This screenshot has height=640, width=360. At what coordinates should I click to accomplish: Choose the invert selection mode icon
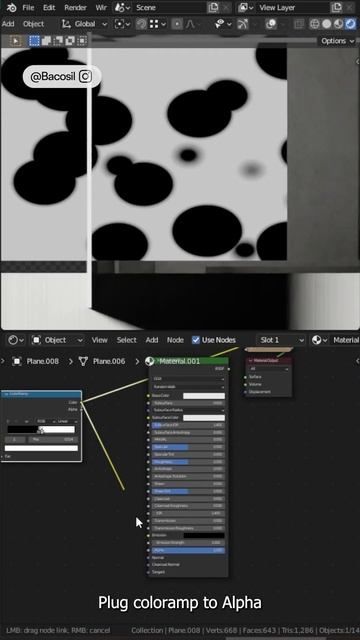tap(70, 41)
